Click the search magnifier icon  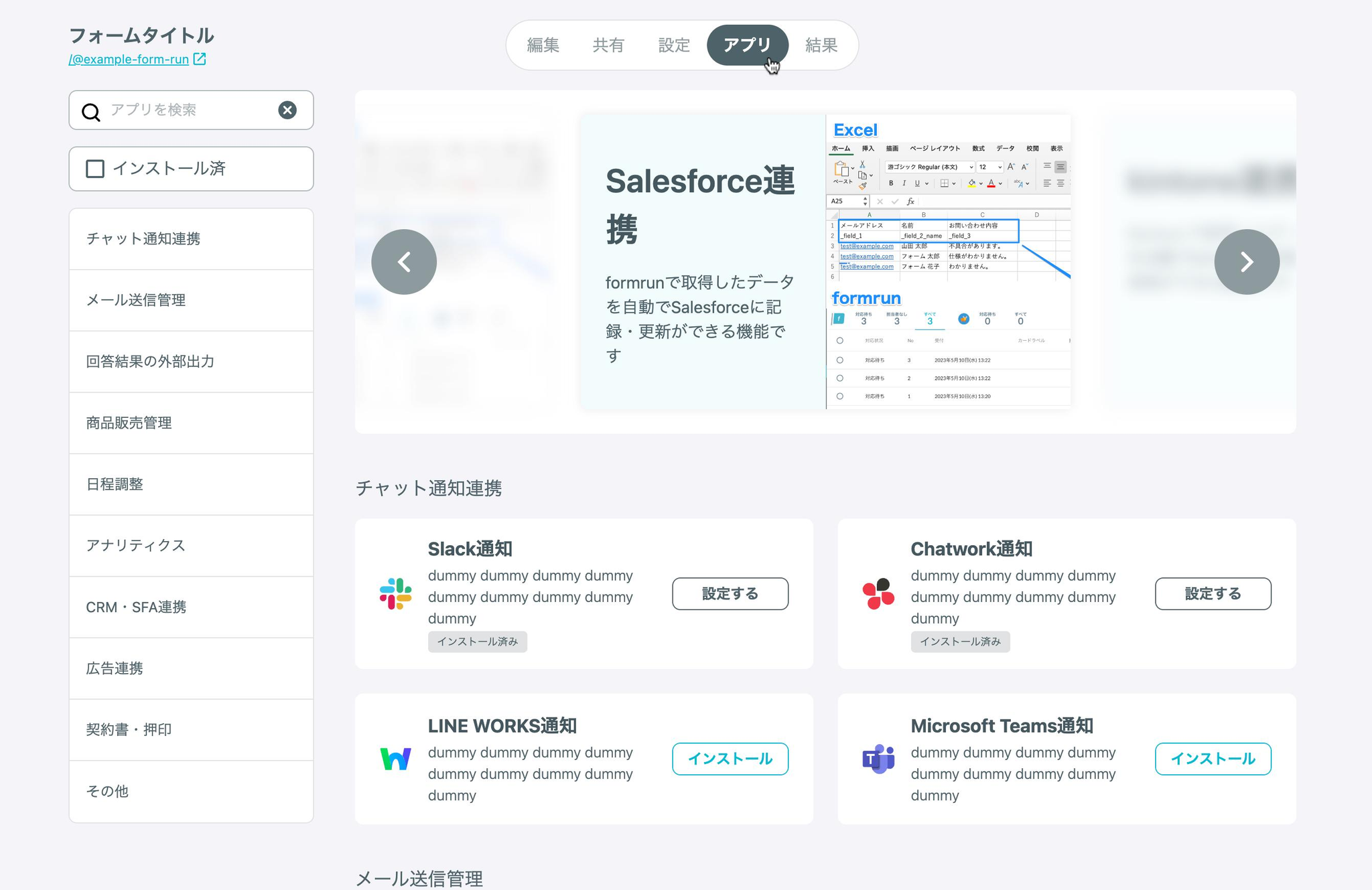[91, 111]
